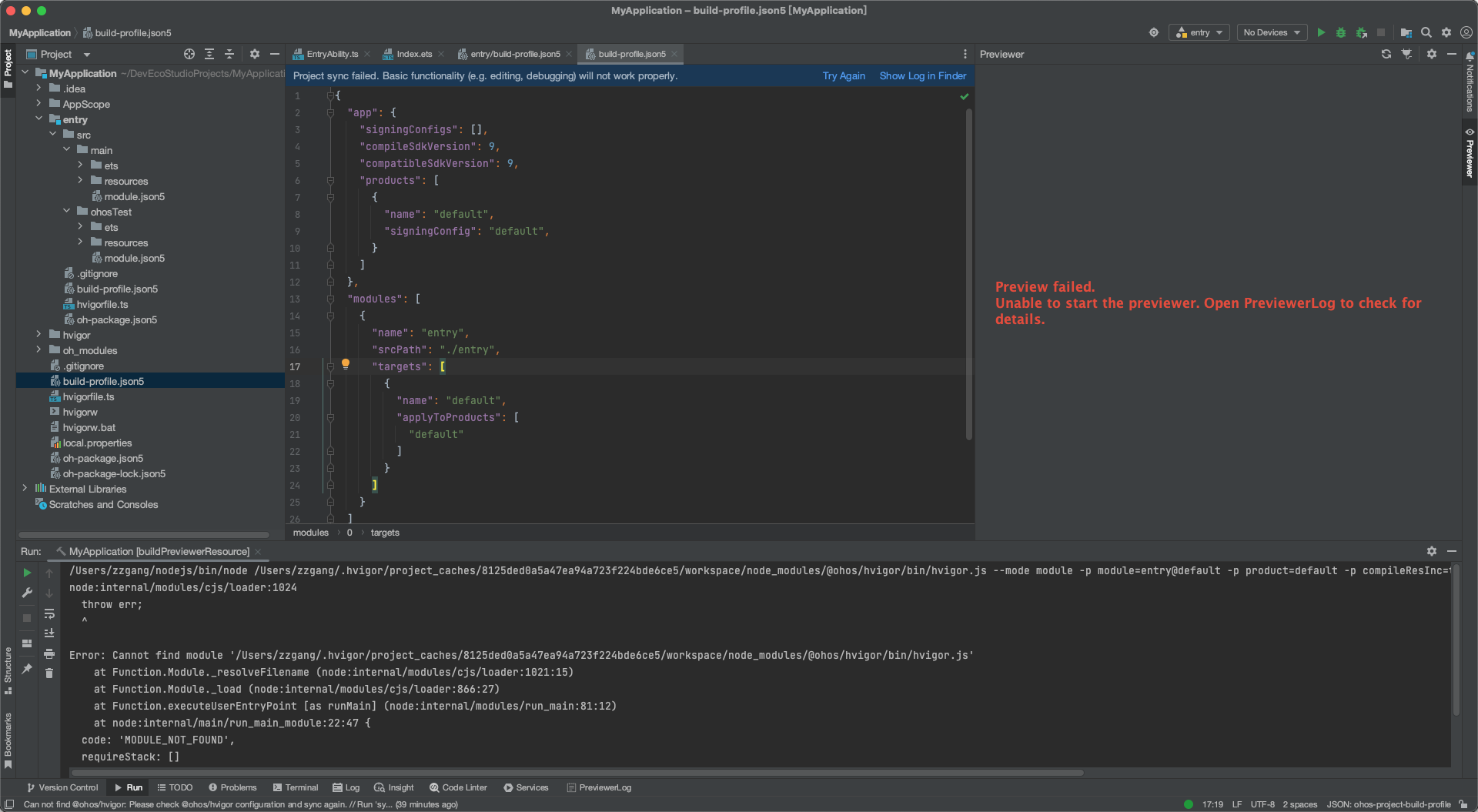Click the Run console horizontal scrollbar

(x=577, y=772)
